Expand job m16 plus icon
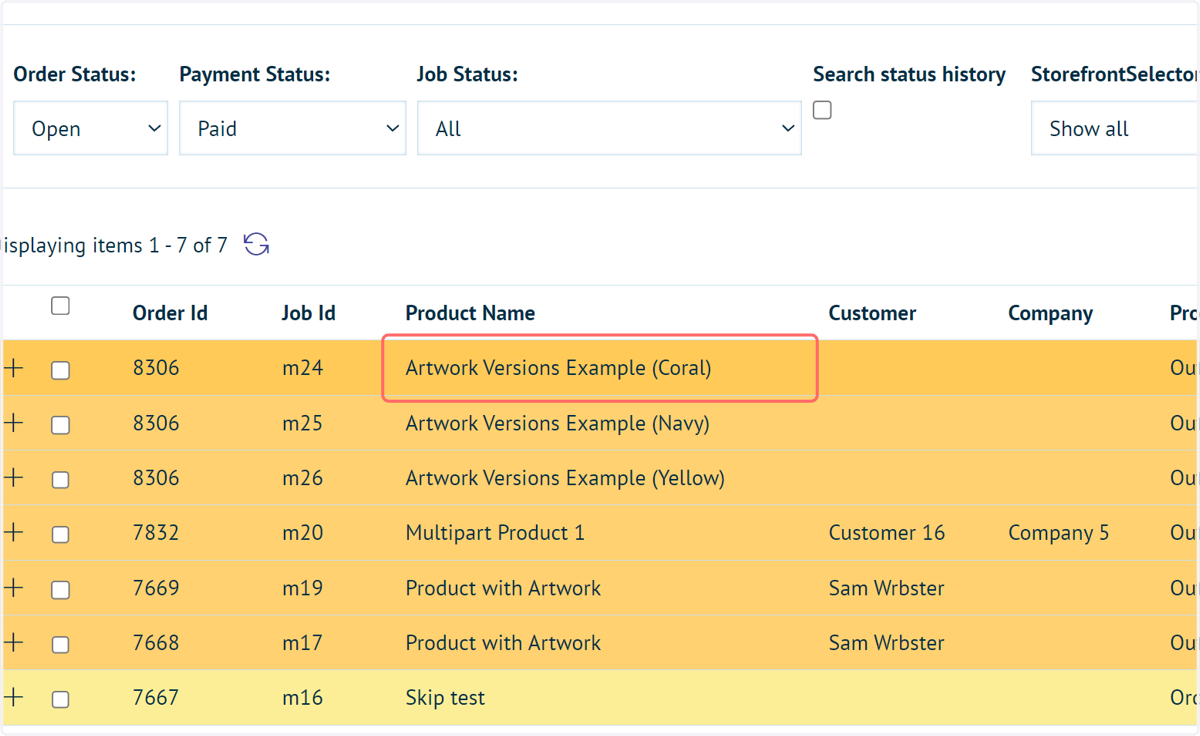 click(x=13, y=698)
